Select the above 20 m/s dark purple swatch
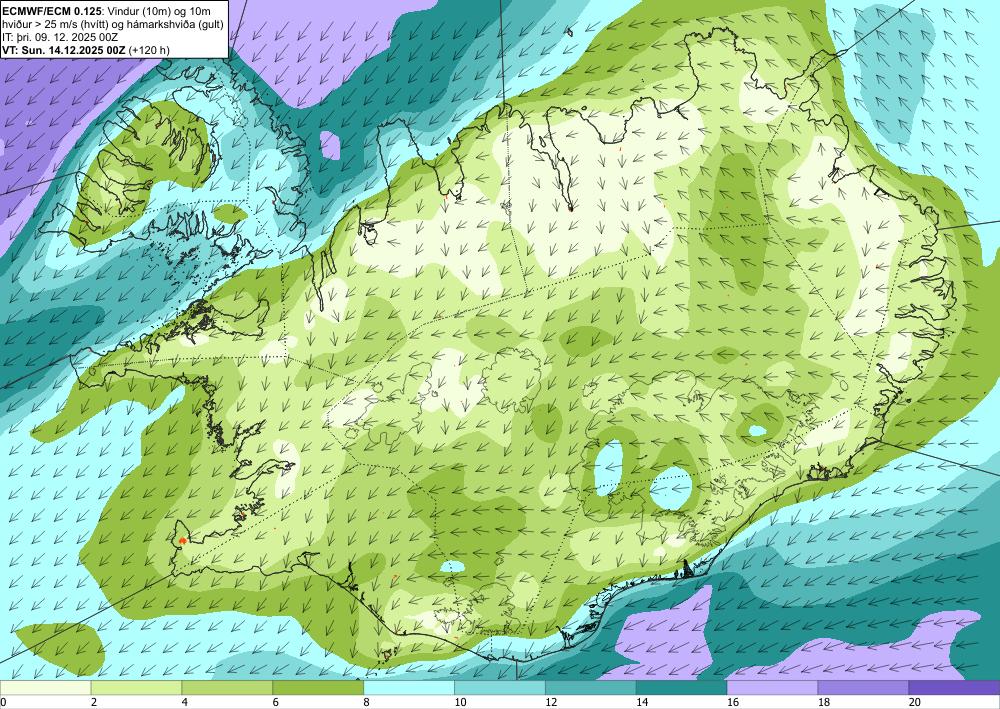Viewport: 1000px width, 709px height. click(954, 688)
